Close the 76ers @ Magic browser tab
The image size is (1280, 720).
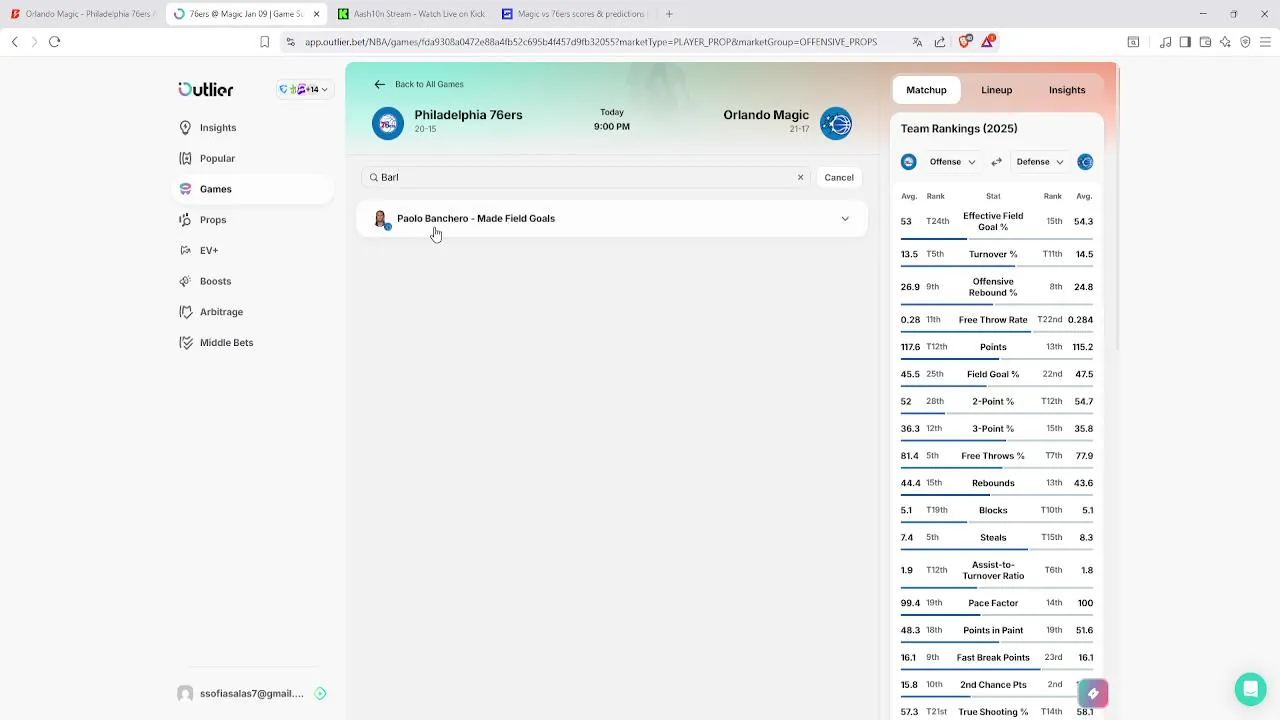[316, 14]
